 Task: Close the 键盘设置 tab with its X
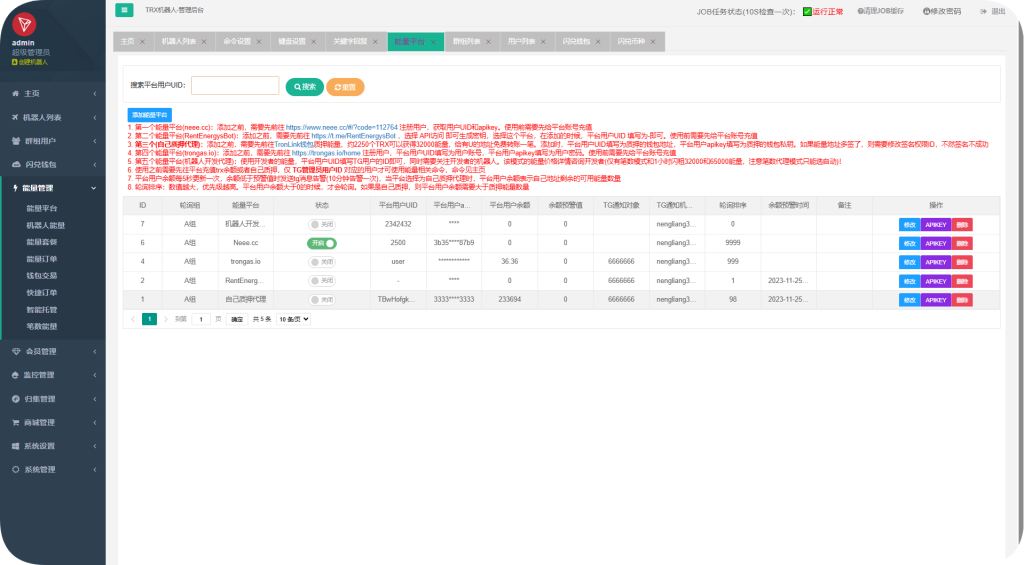(x=313, y=42)
